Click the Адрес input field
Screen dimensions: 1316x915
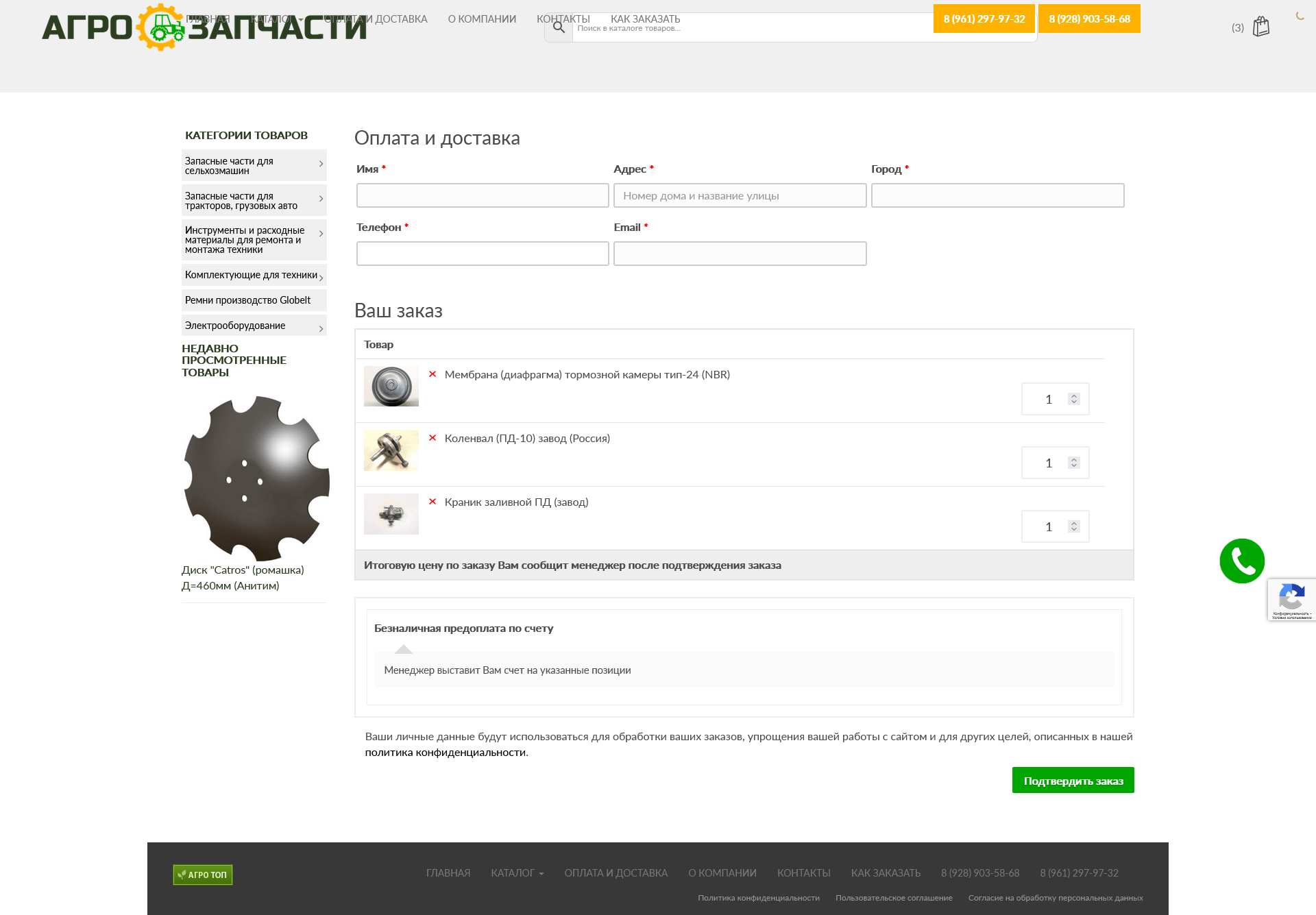pos(740,195)
